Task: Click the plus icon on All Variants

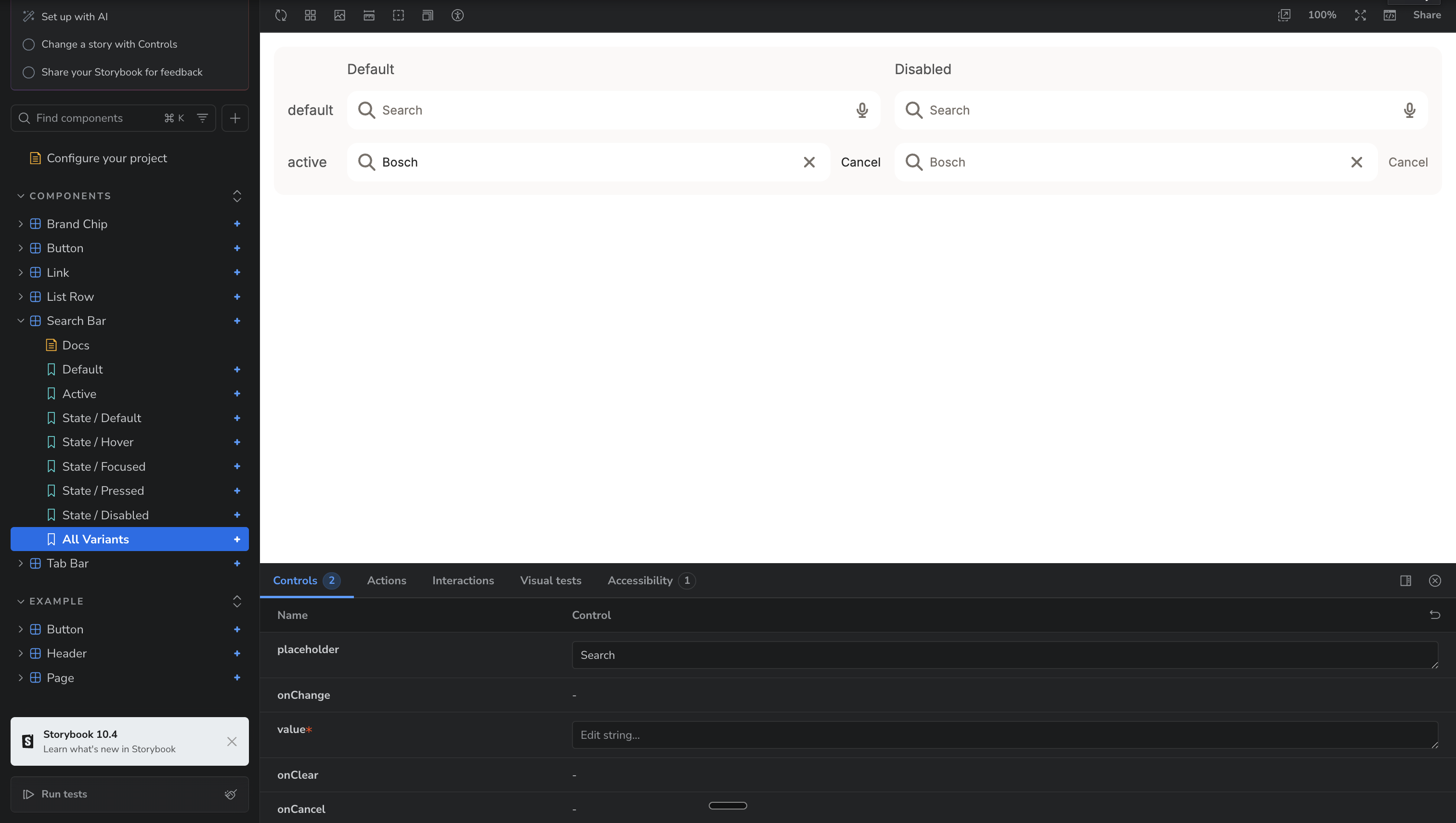Action: 237,539
